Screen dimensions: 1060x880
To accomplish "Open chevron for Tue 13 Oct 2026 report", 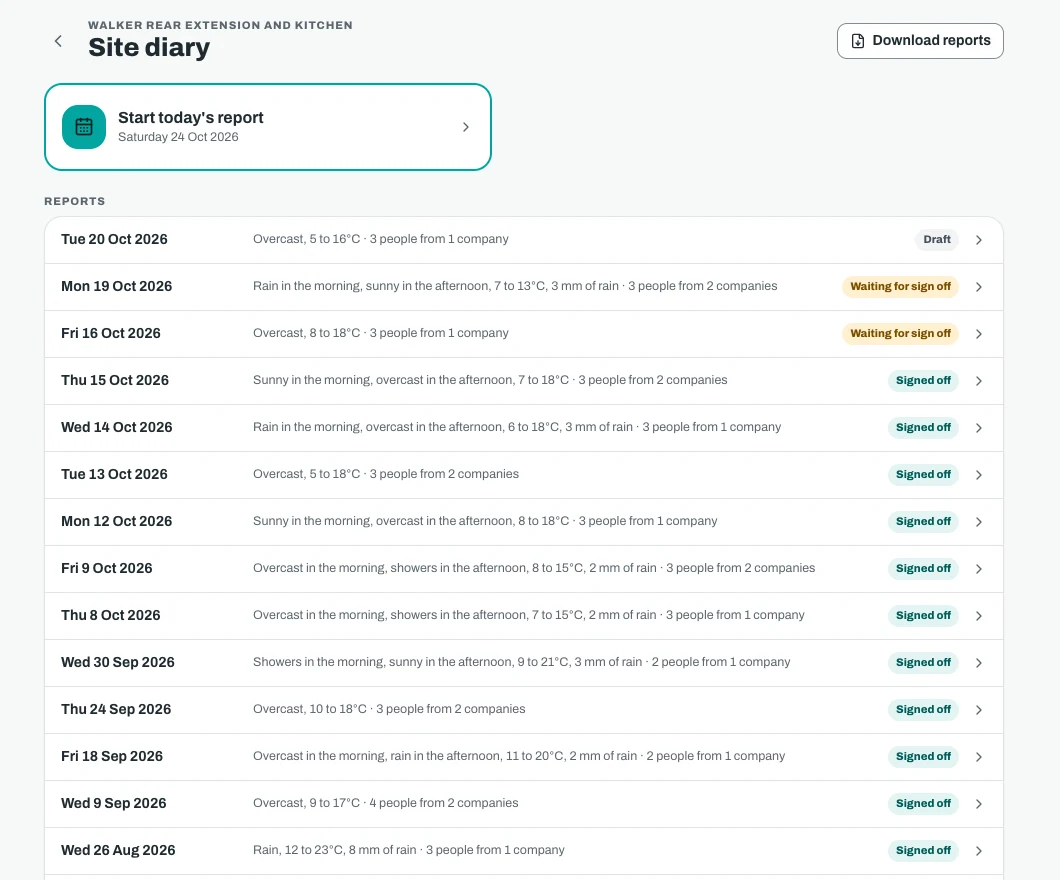I will coord(979,474).
